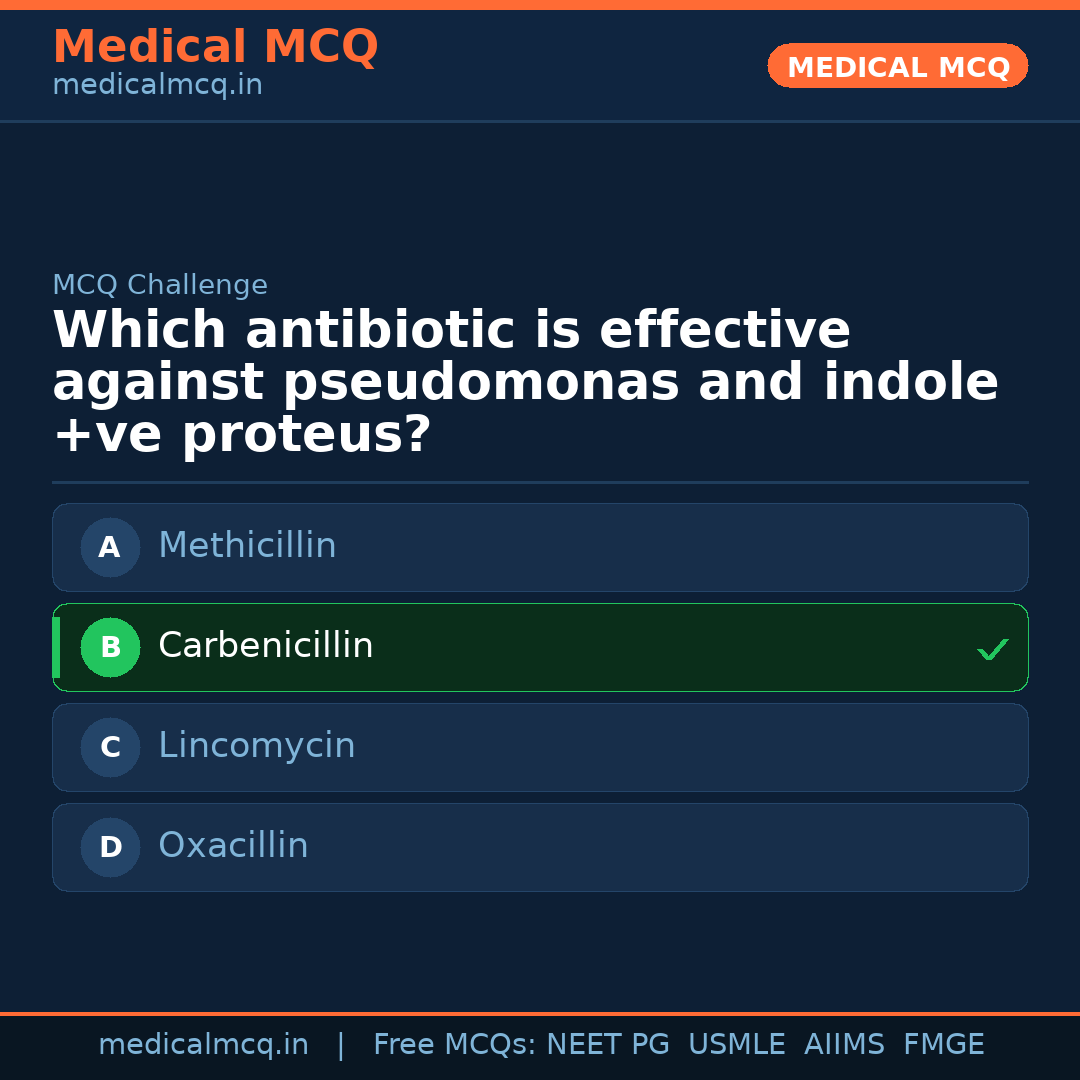Click the circled letter D badge
The image size is (1080, 1080).
(x=110, y=847)
